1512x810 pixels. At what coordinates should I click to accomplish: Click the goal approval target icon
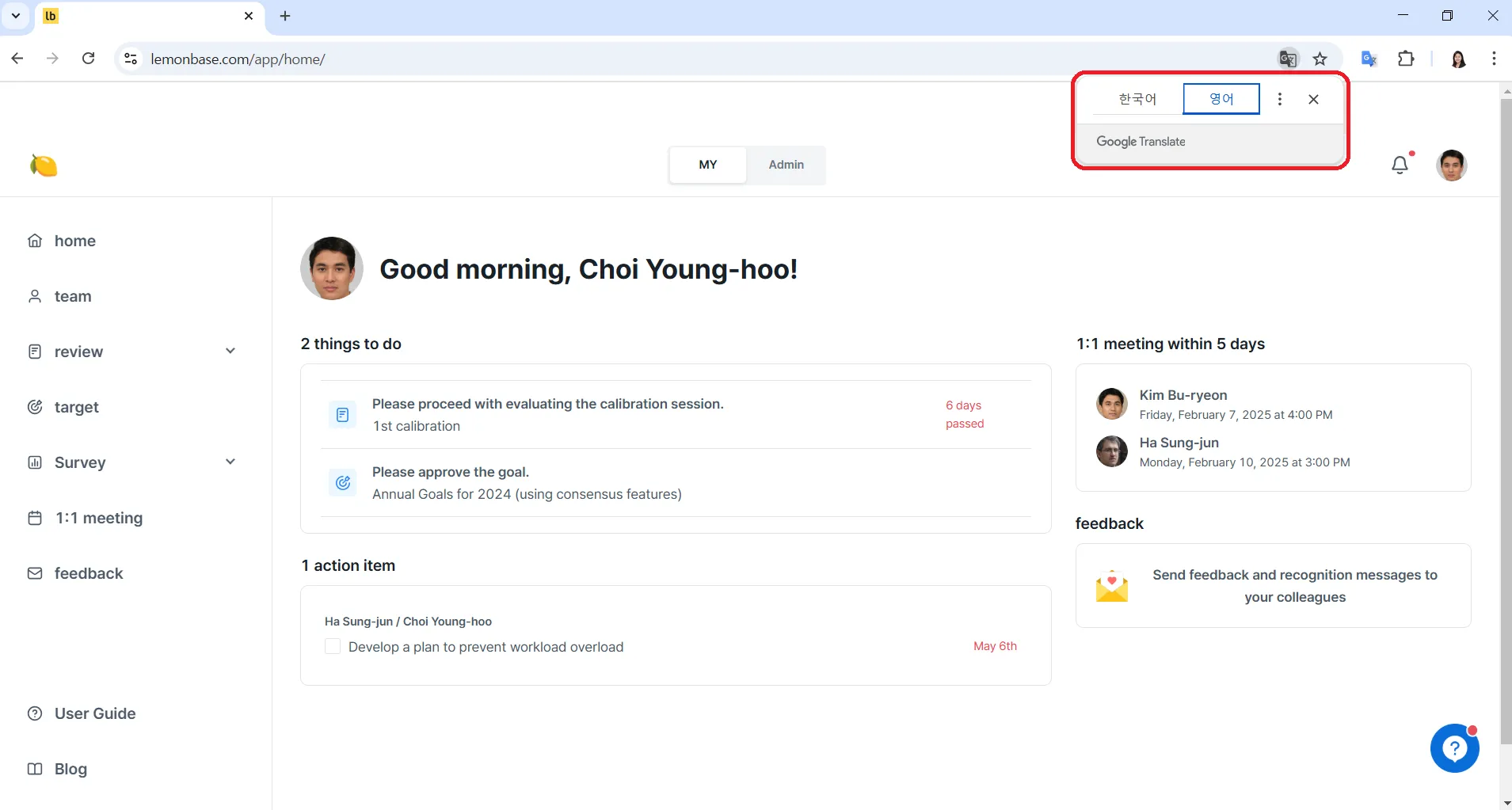pyautogui.click(x=342, y=483)
